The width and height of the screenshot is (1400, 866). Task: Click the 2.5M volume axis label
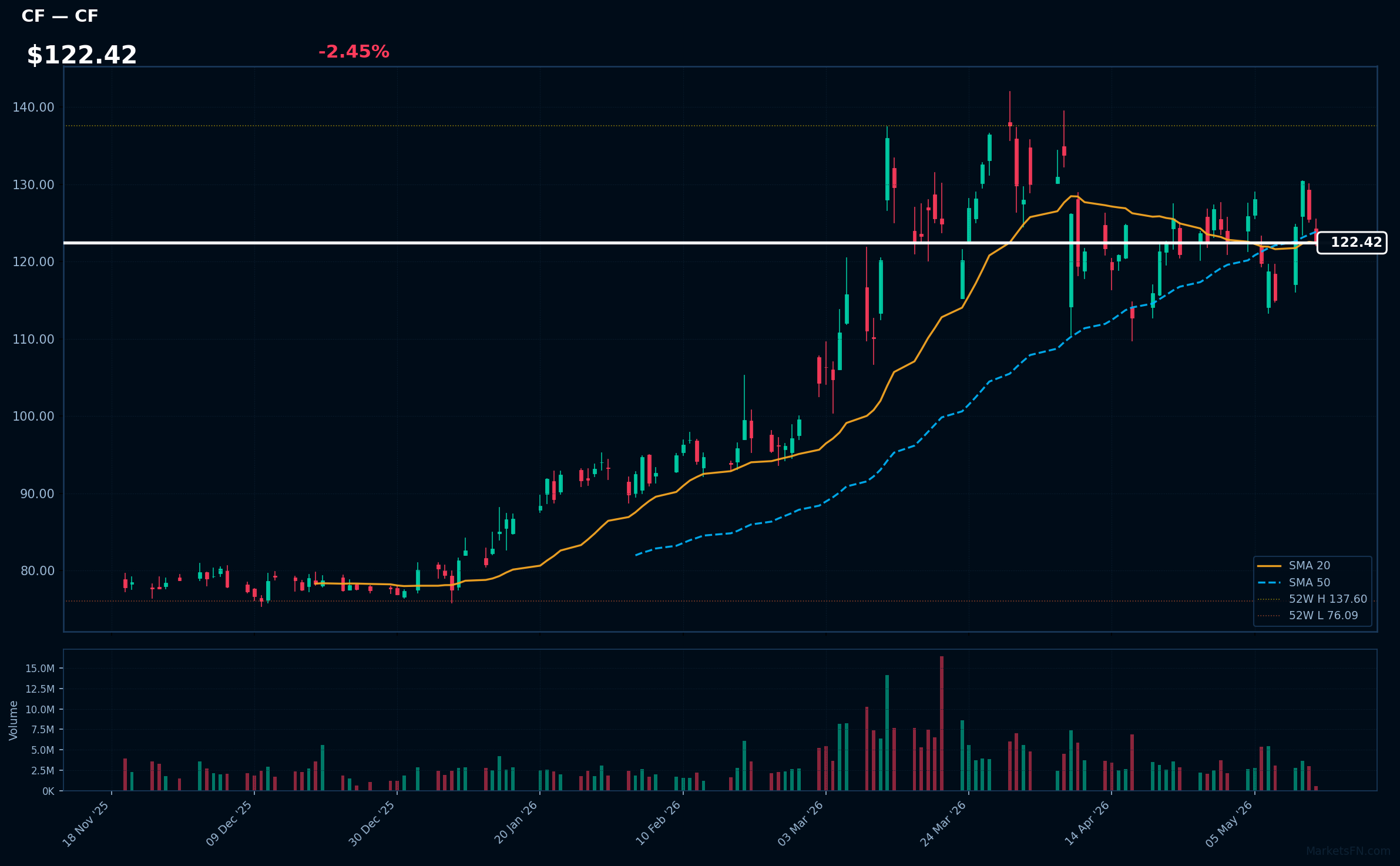[x=43, y=771]
